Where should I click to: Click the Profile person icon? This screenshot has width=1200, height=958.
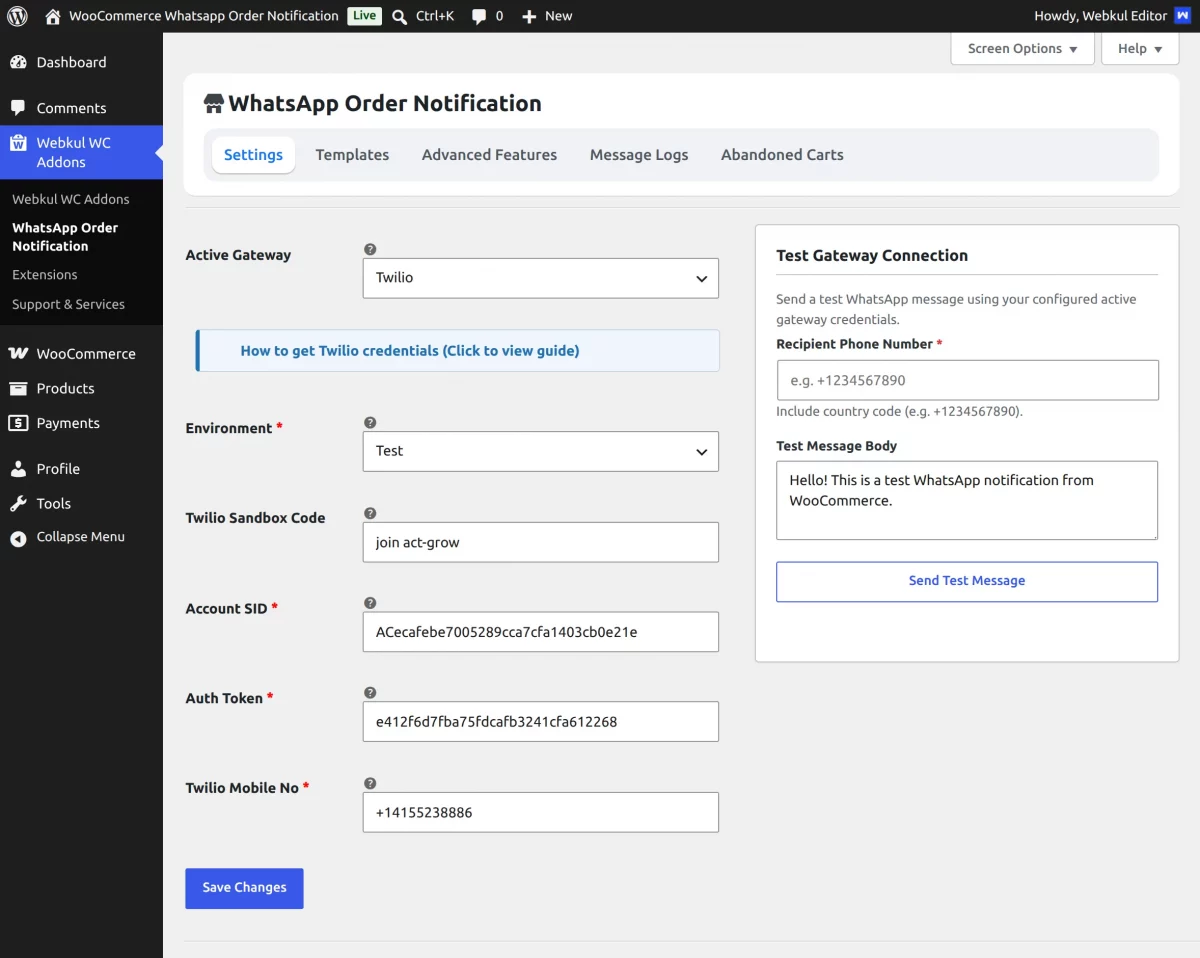(x=18, y=468)
